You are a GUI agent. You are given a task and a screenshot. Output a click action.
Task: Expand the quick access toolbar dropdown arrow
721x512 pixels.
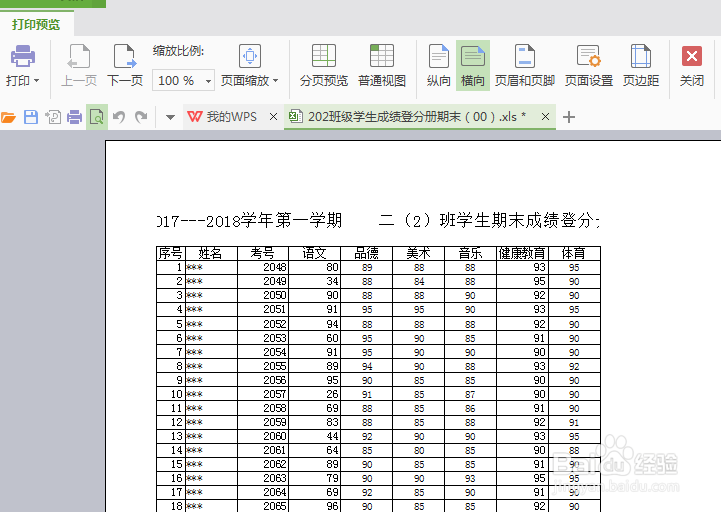pyautogui.click(x=170, y=117)
